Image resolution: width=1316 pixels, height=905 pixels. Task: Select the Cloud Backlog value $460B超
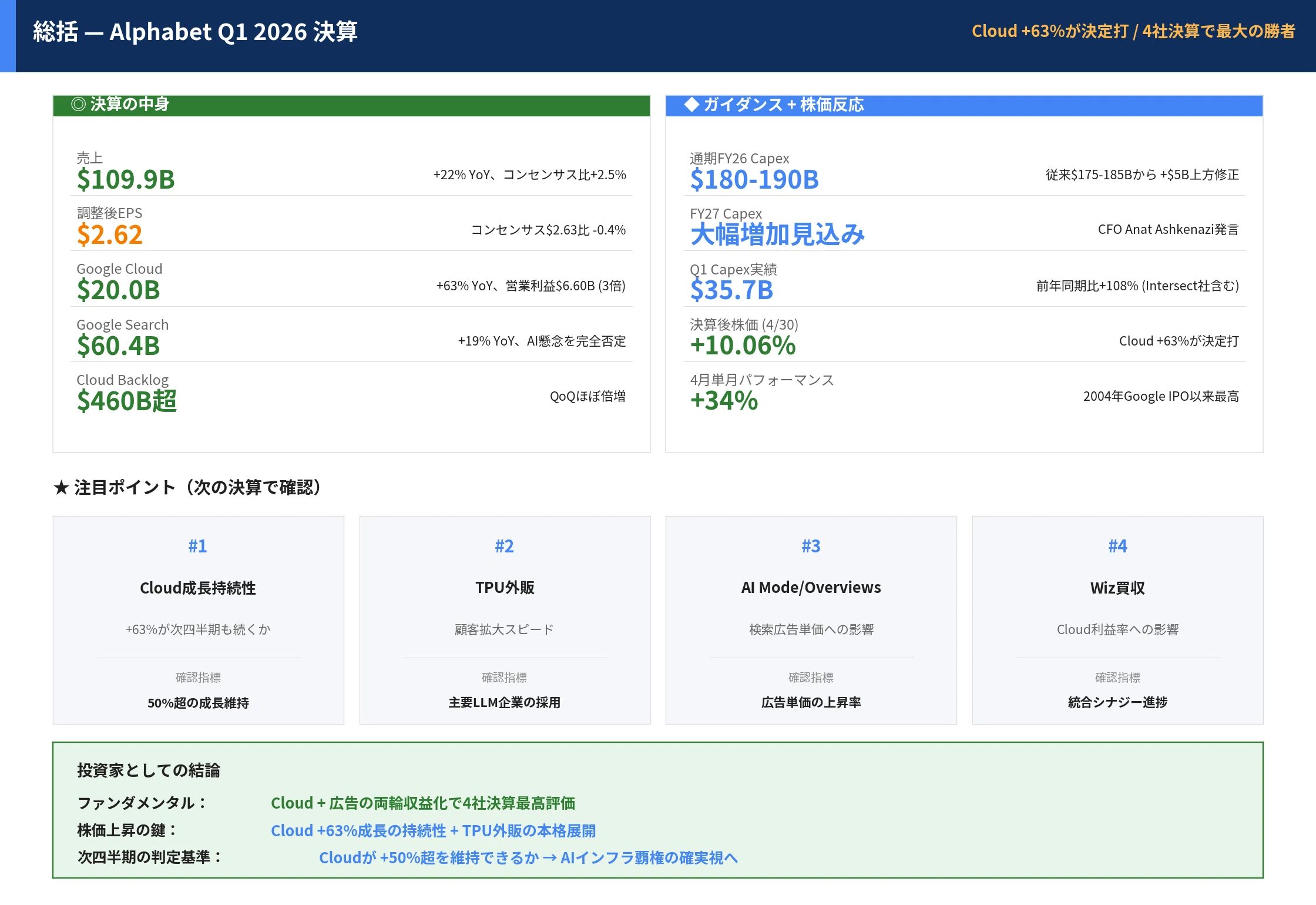pyautogui.click(x=126, y=401)
